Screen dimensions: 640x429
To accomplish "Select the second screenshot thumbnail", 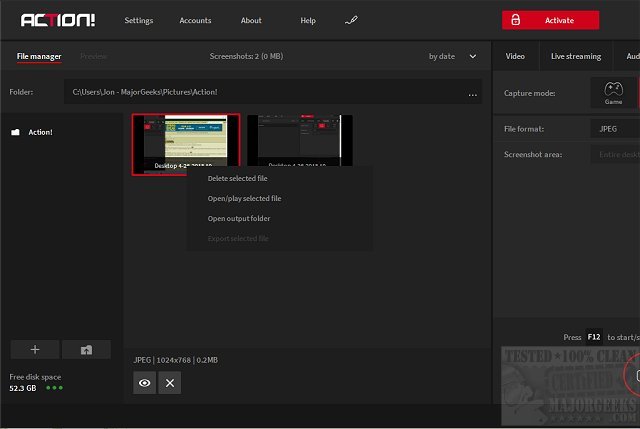I will coord(297,140).
